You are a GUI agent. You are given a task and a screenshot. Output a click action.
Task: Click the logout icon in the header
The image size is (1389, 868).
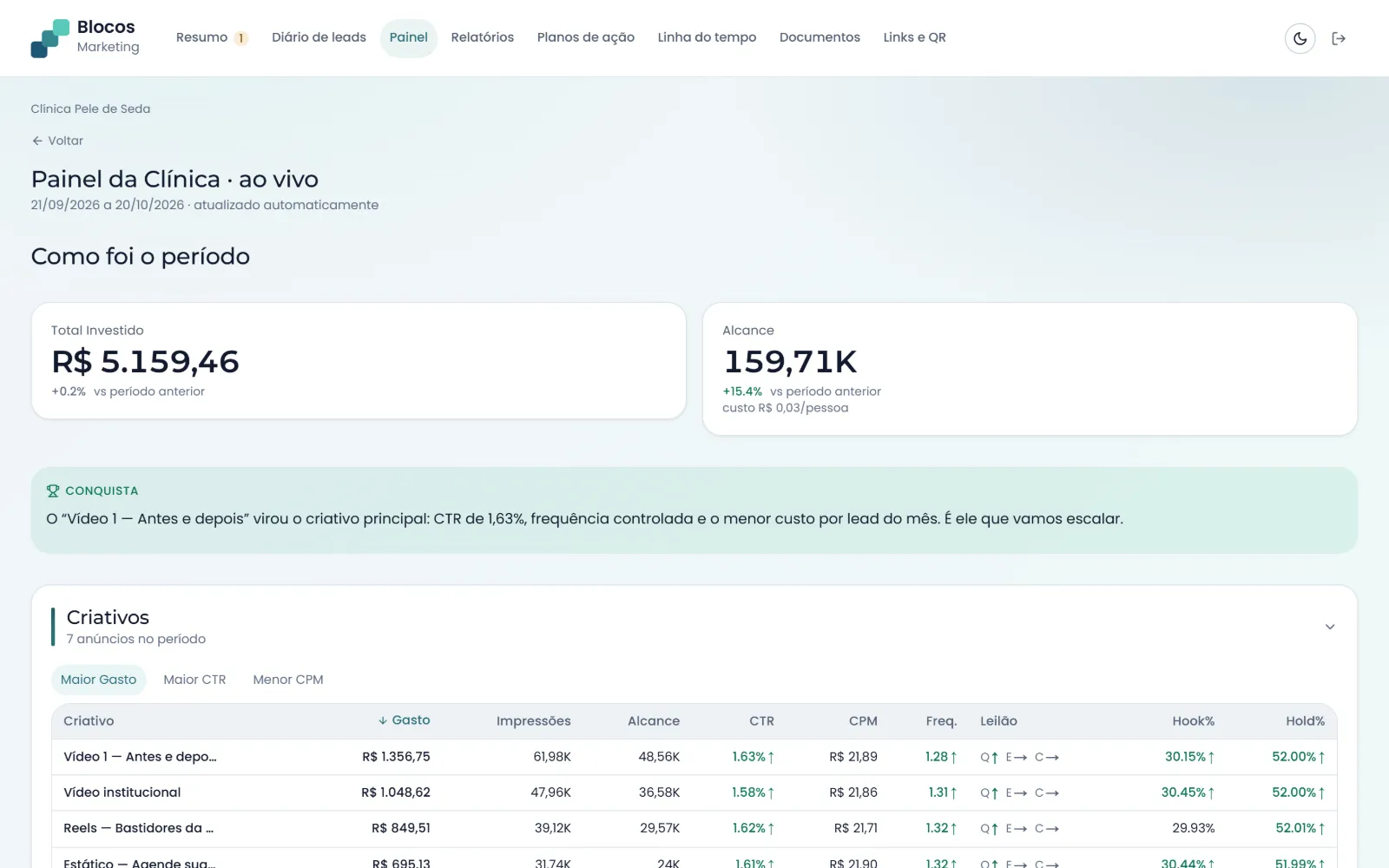[1339, 38]
